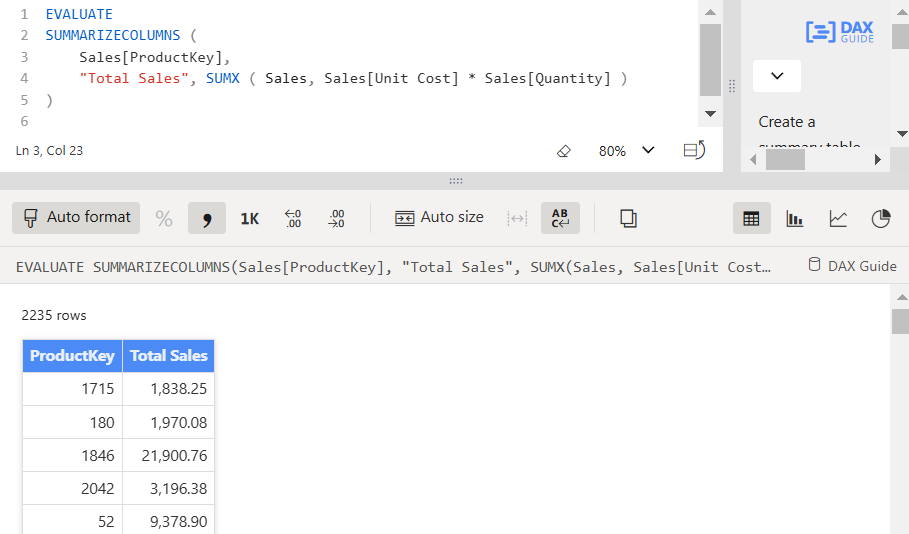Click the Auto format button
Screen dimensions: 909x534
point(76,218)
